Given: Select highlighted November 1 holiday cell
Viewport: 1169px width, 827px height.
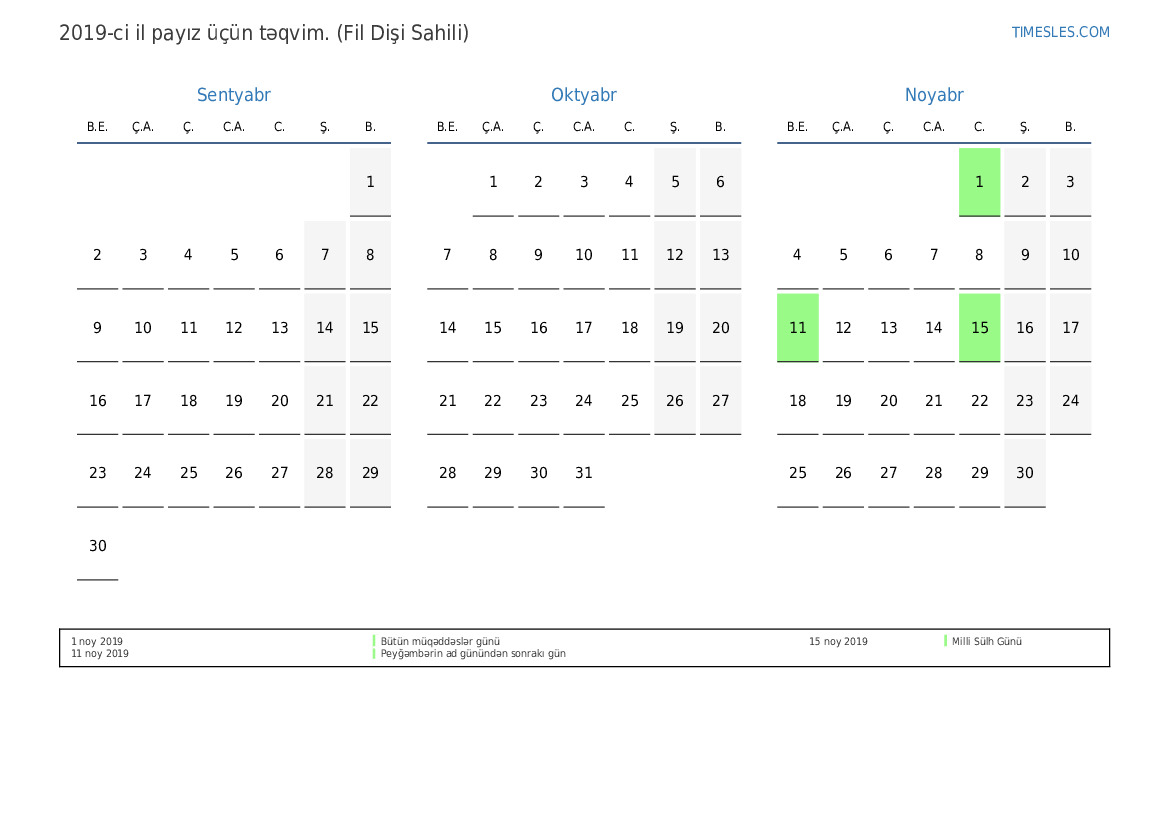Looking at the screenshot, I should [979, 182].
